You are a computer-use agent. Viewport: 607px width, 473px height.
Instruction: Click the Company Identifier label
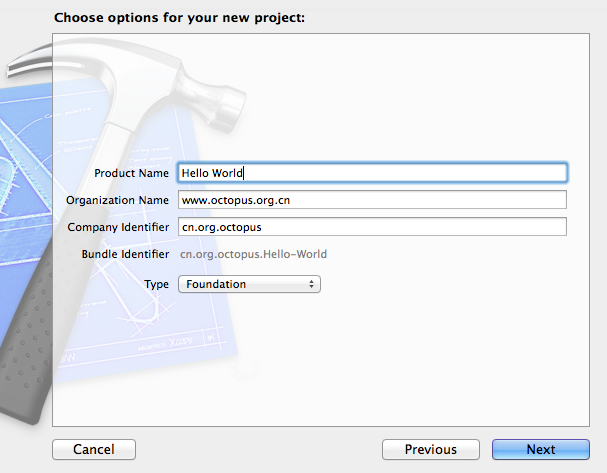(118, 227)
